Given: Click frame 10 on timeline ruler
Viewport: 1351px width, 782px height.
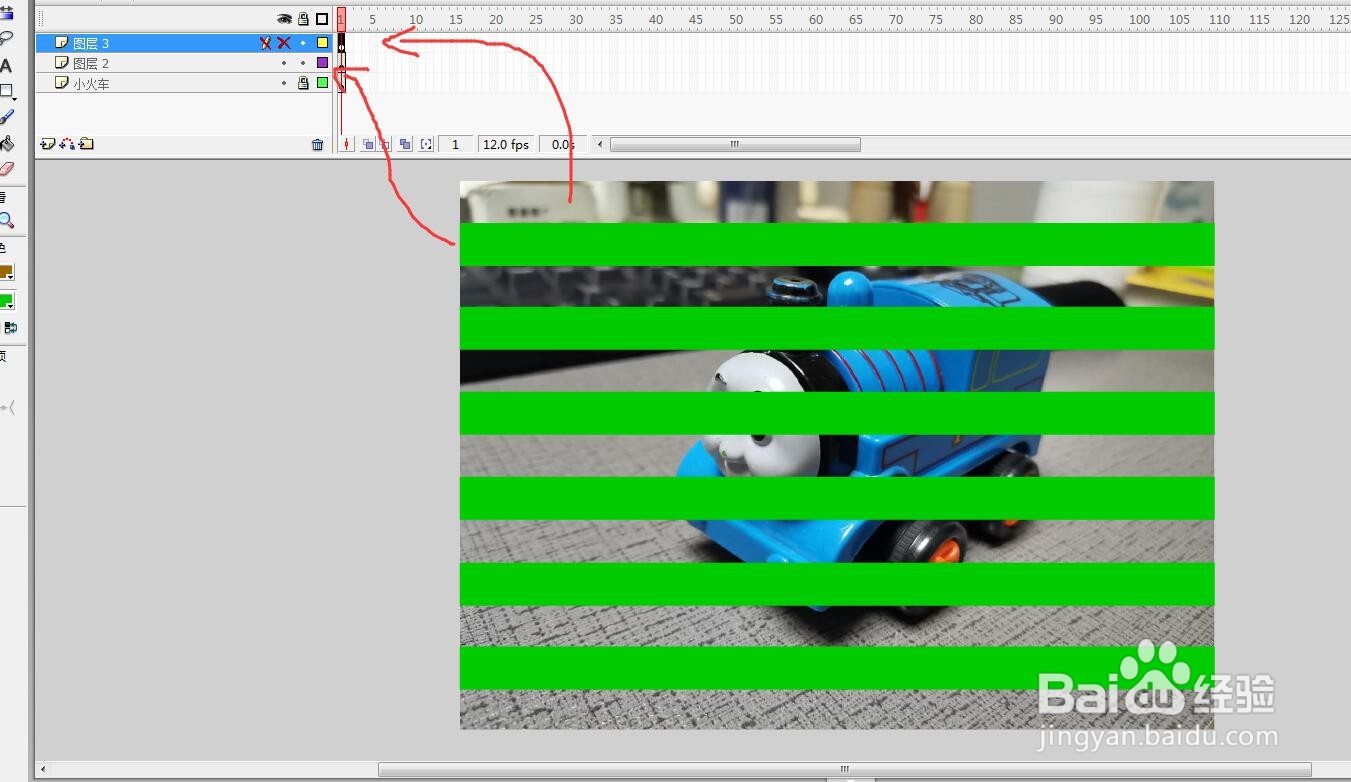Looking at the screenshot, I should pos(416,19).
